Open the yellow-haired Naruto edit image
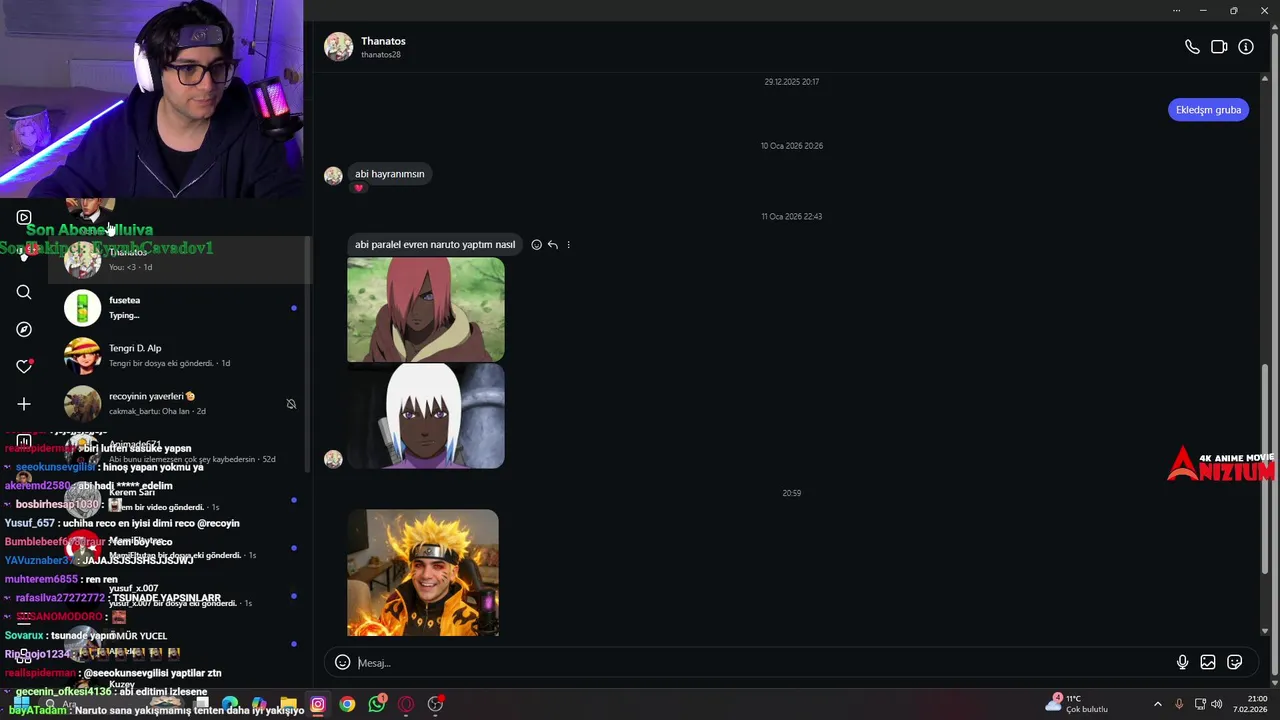The image size is (1280, 720). point(423,573)
